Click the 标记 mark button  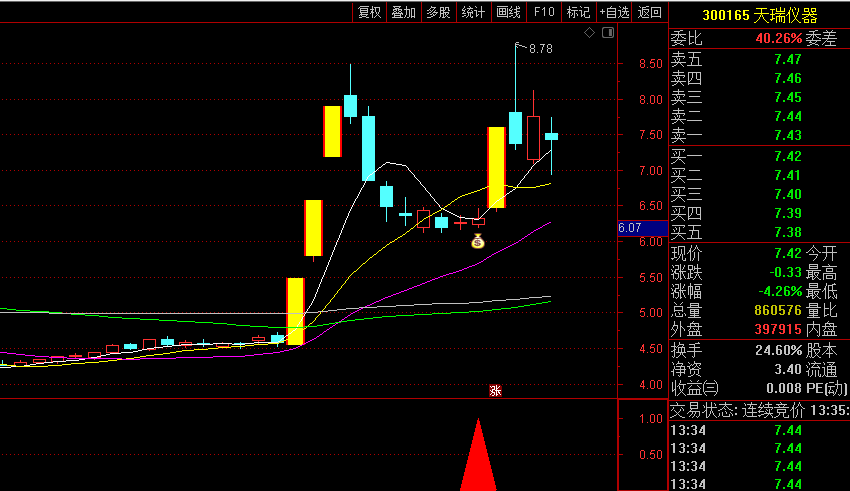(x=578, y=12)
